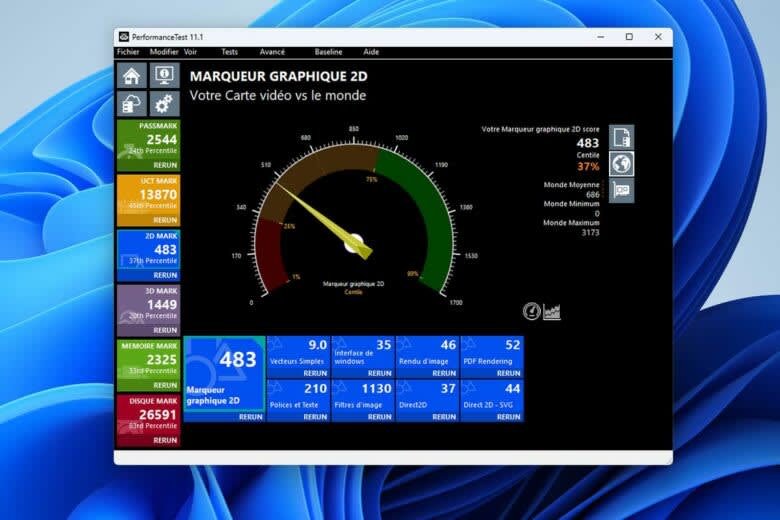
Task: Open settings with the gears icon
Action: point(164,103)
